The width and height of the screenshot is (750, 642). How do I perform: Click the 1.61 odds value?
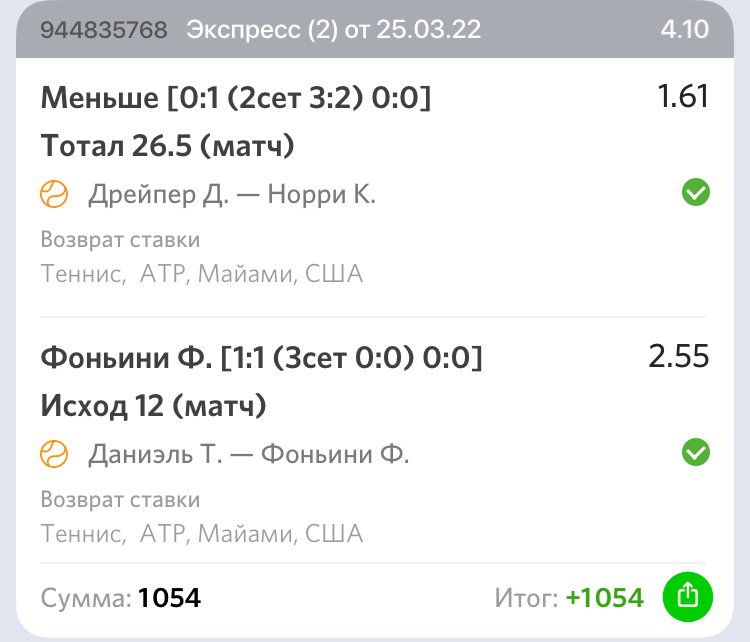click(682, 97)
